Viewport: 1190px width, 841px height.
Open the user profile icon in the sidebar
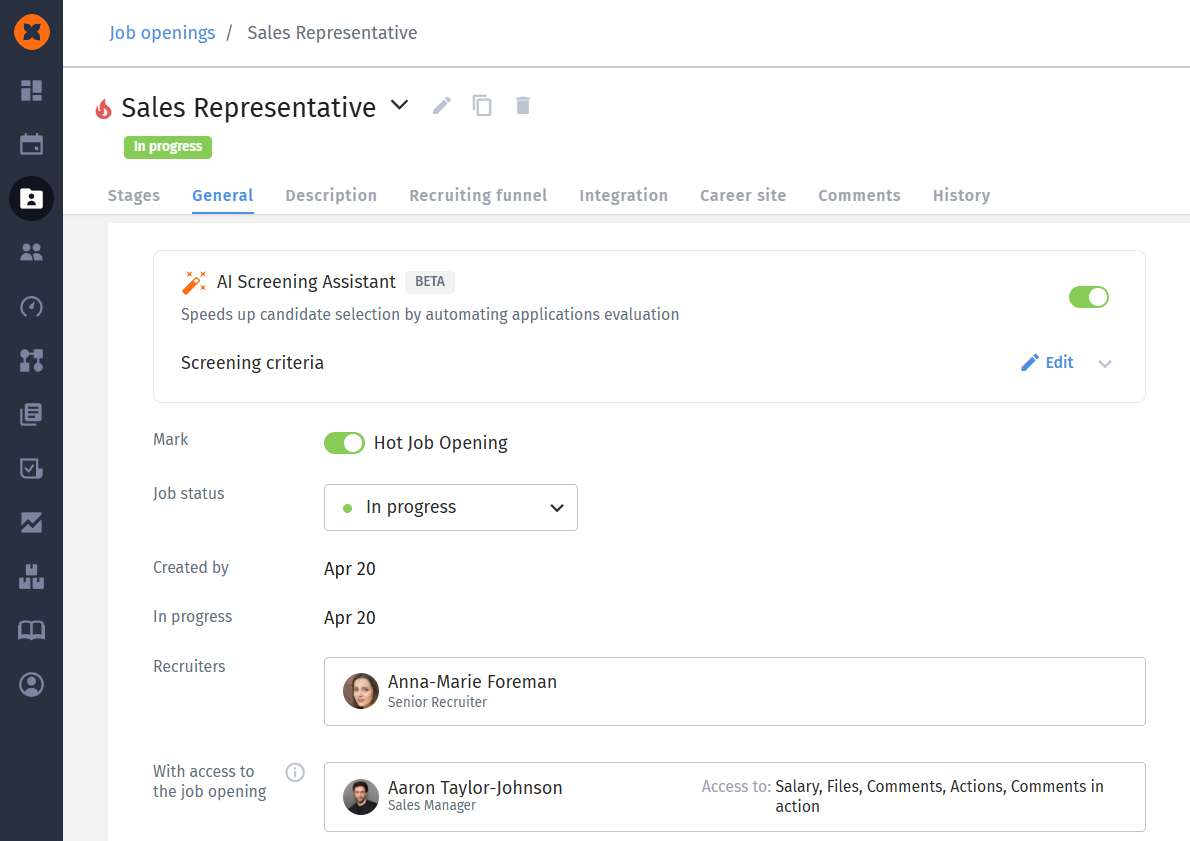pyautogui.click(x=32, y=684)
